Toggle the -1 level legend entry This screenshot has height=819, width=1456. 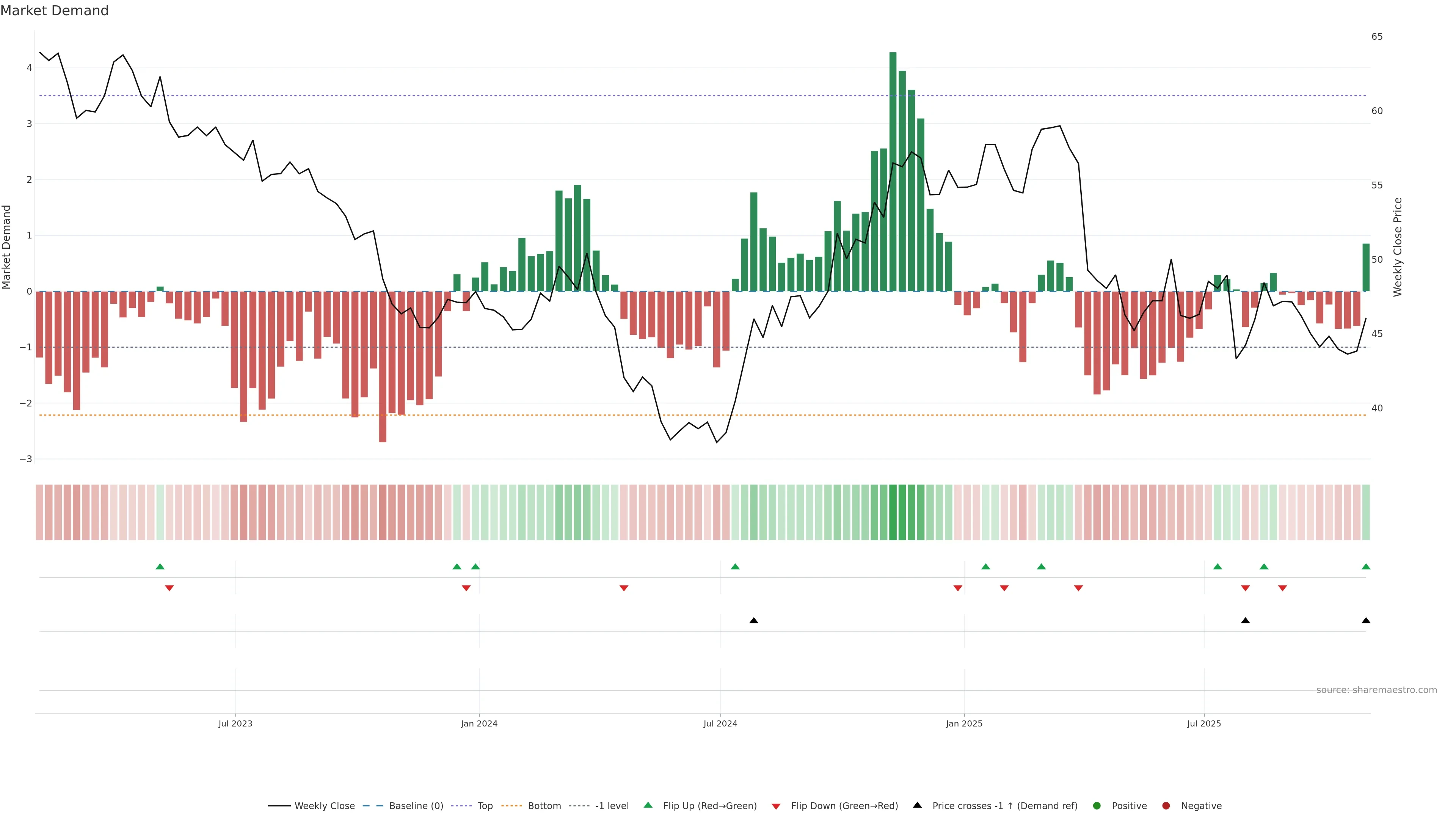[612, 806]
